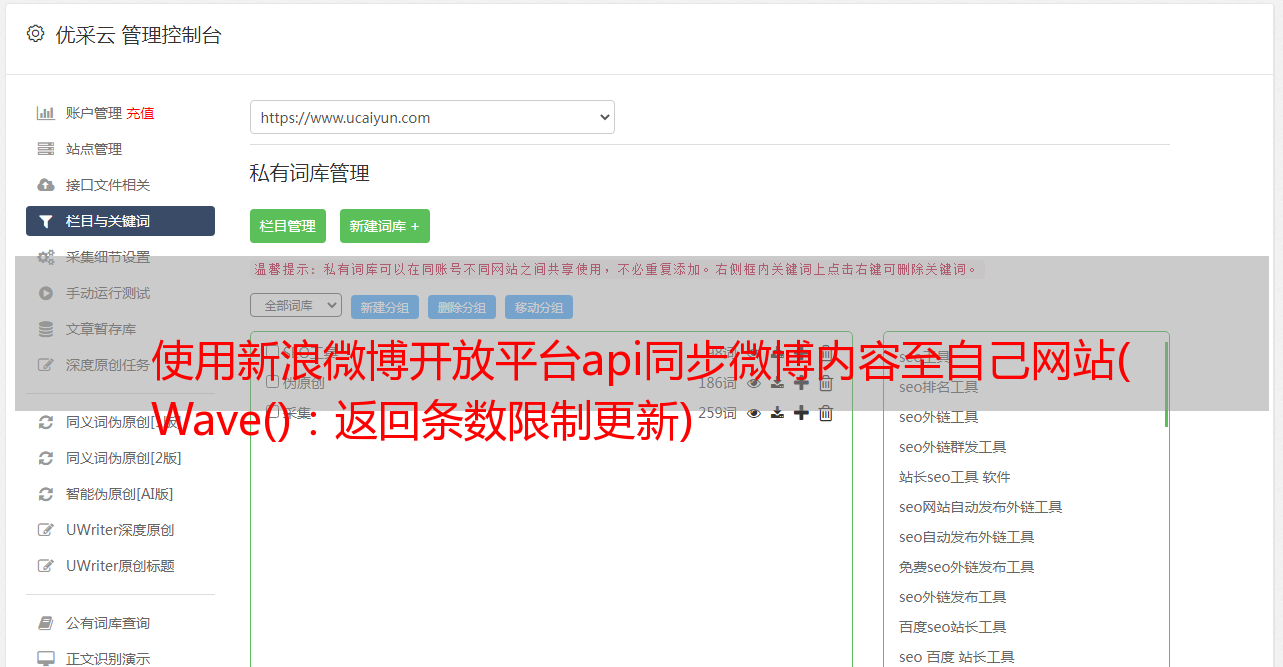The width and height of the screenshot is (1283, 667).
Task: Click the edit icon for UWriter原创标题
Action: [46, 566]
